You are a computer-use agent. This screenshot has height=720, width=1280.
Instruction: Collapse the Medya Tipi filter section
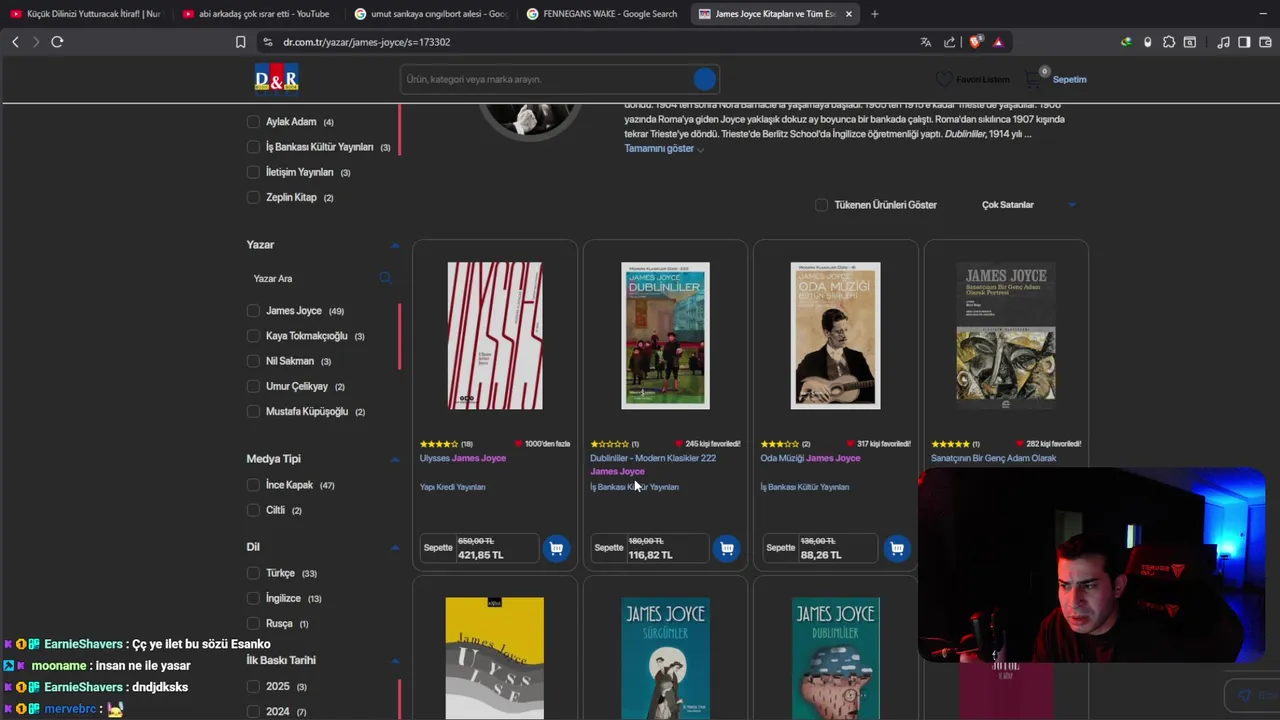pos(394,459)
